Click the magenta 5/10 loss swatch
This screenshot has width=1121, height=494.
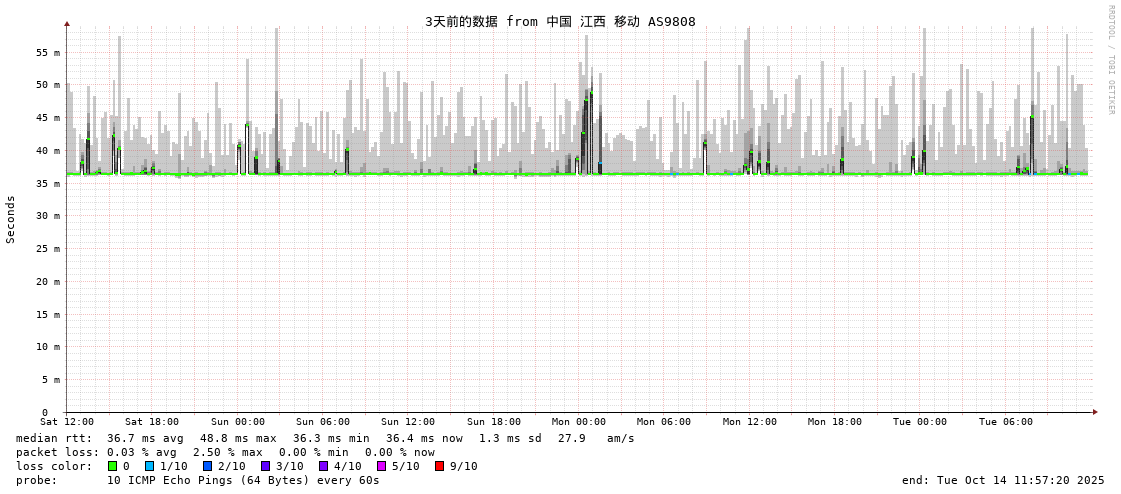click(382, 466)
